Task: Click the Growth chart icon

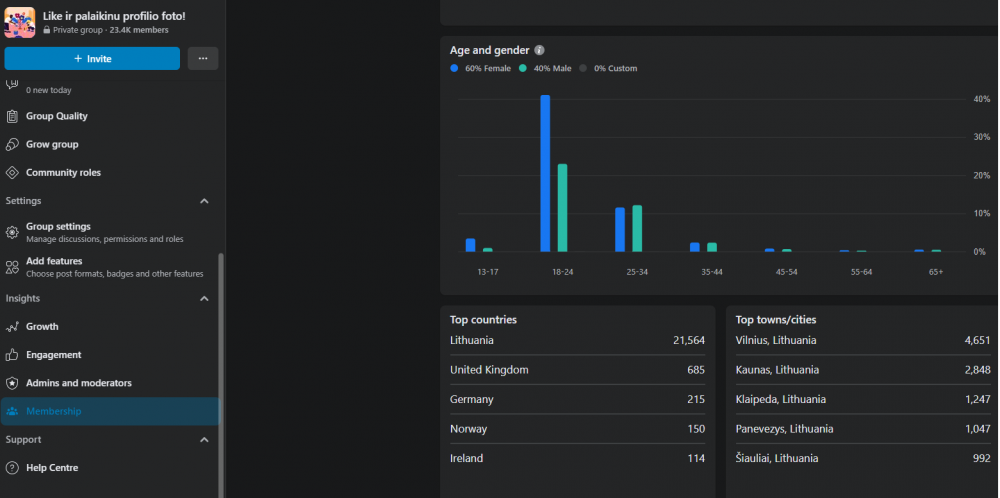Action: 12,327
